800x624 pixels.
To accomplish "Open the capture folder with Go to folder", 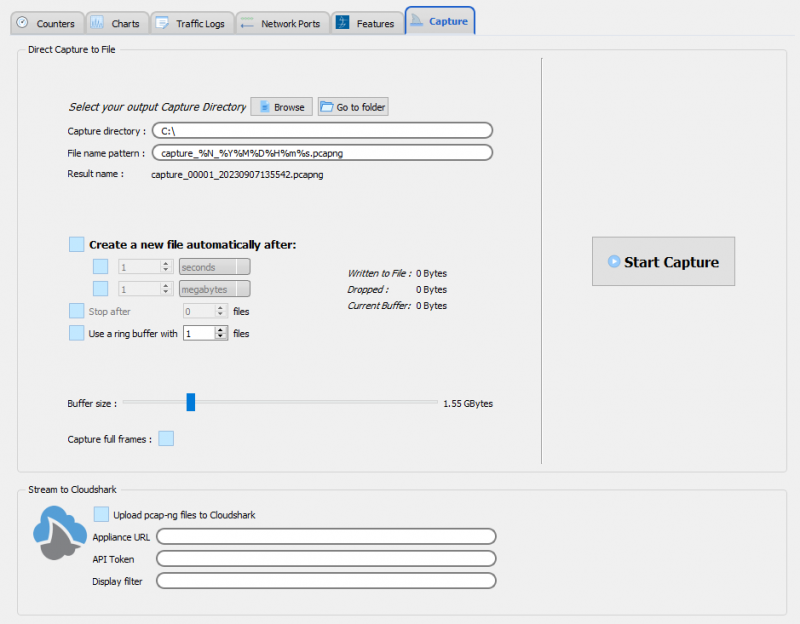I will coord(353,107).
